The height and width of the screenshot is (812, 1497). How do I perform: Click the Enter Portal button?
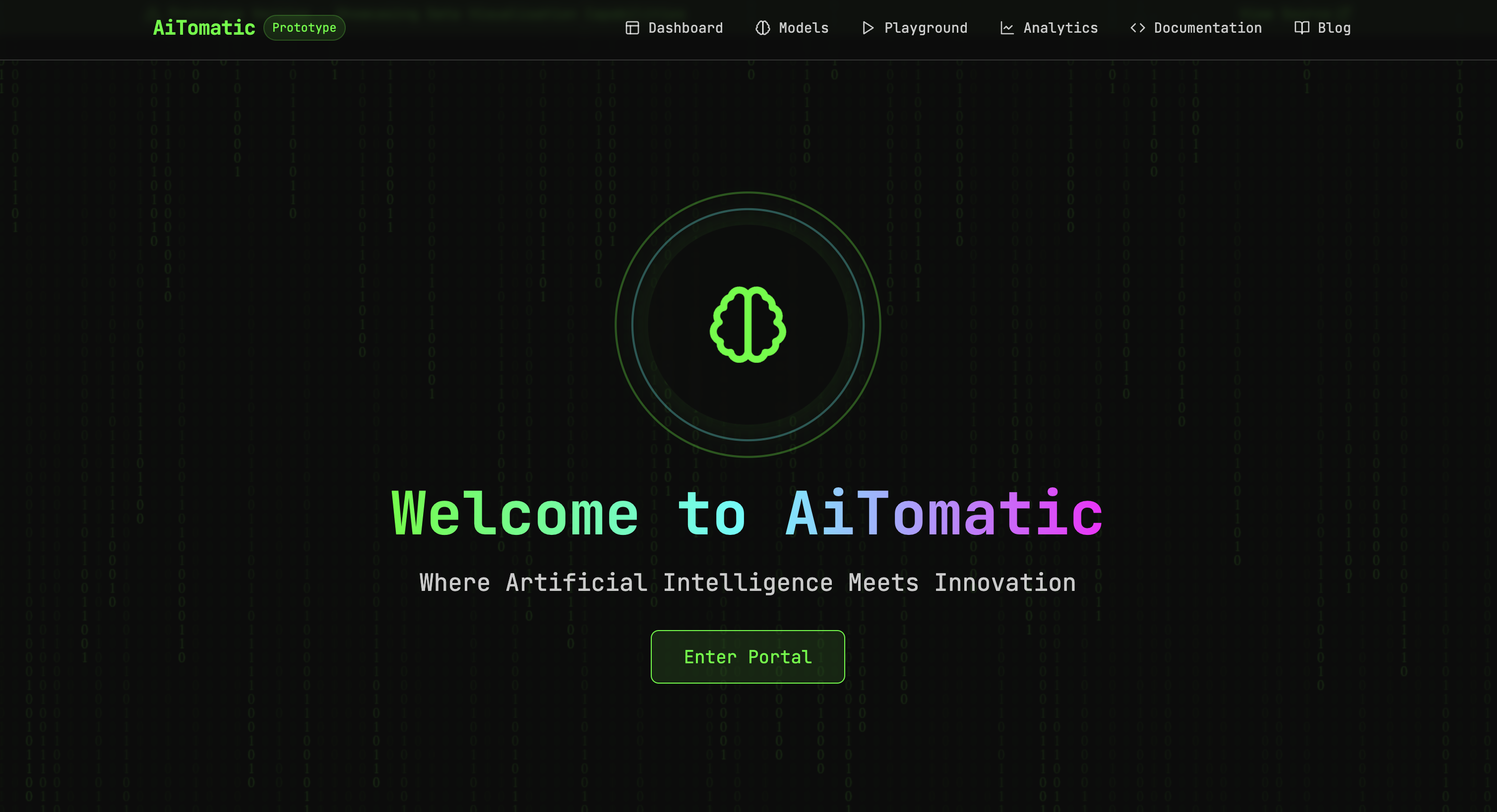748,657
